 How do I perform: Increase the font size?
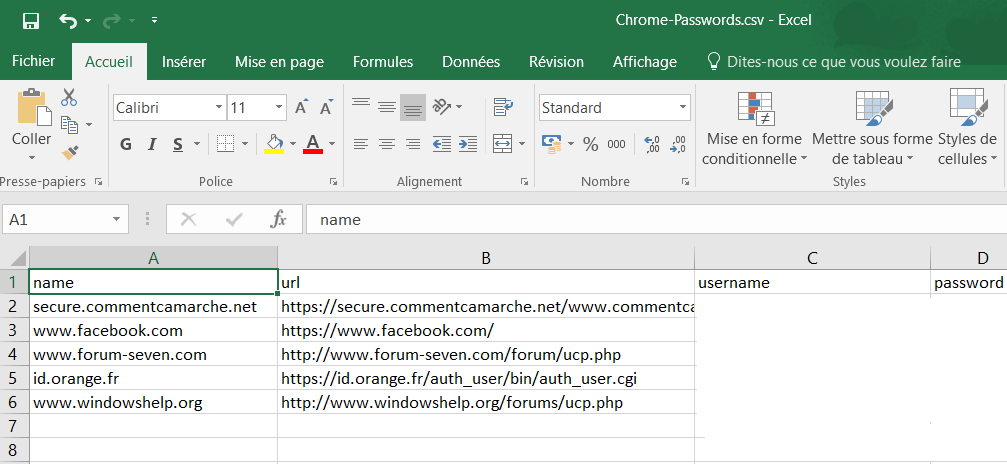pyautogui.click(x=301, y=107)
